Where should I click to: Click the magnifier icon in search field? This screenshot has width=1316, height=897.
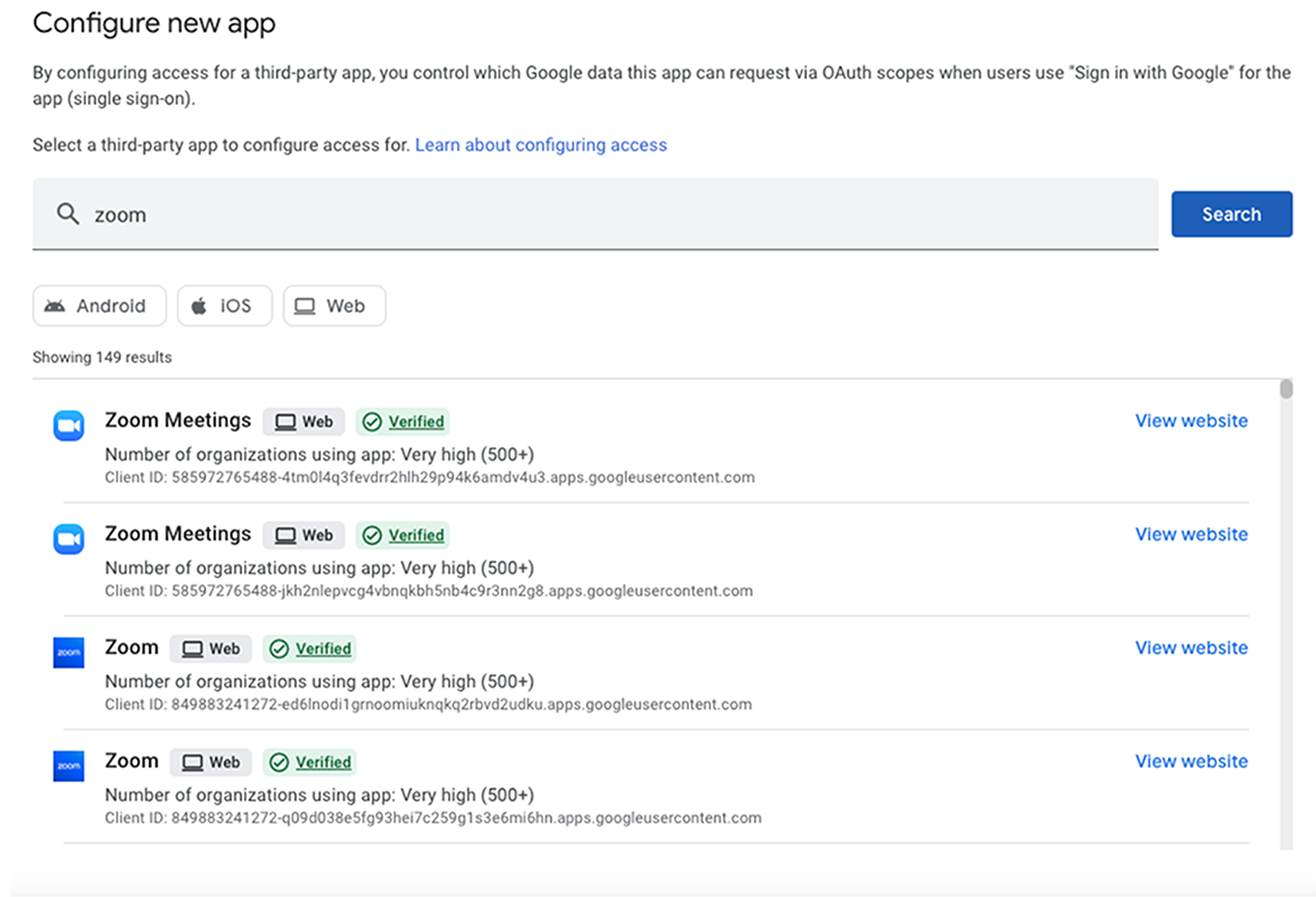click(68, 214)
